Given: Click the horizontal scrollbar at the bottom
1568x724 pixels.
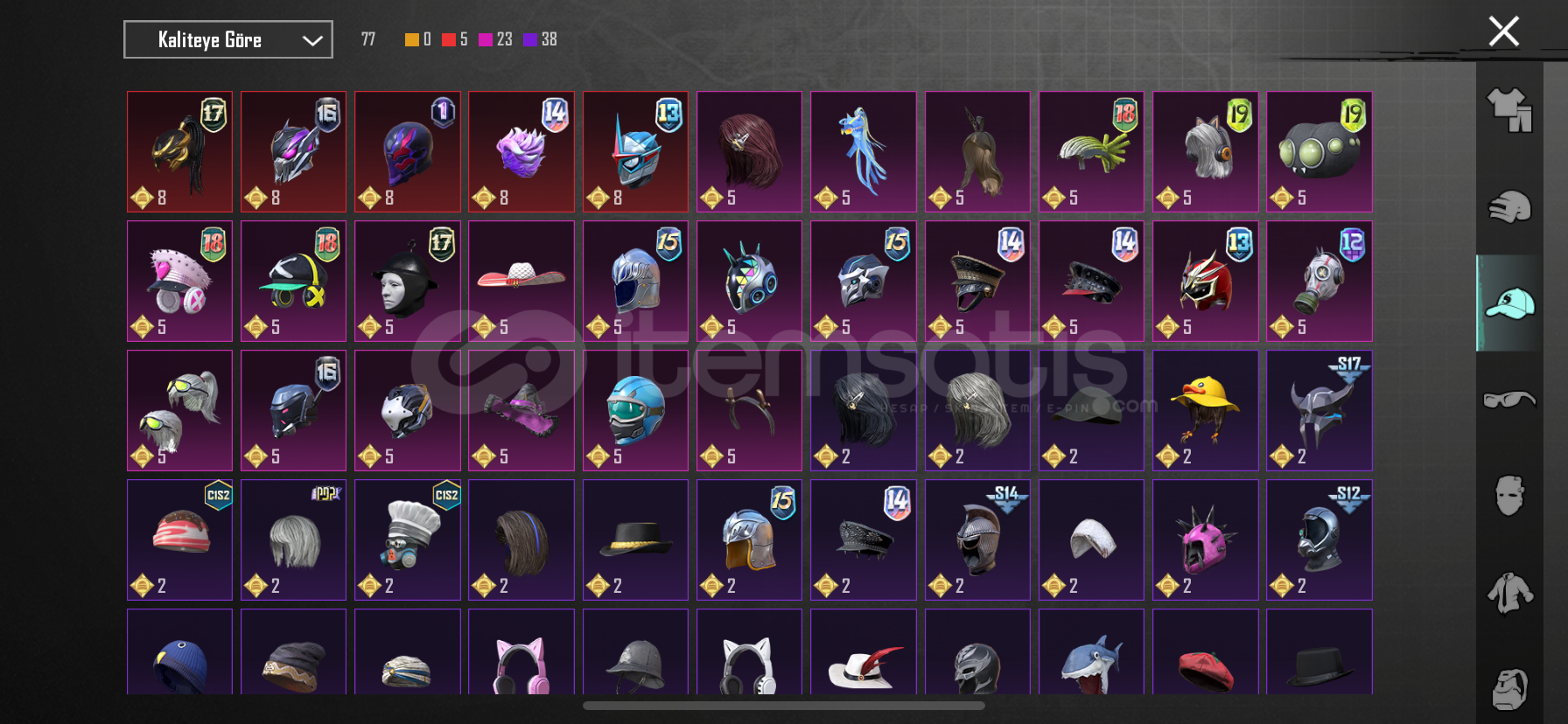Looking at the screenshot, I should (x=784, y=706).
